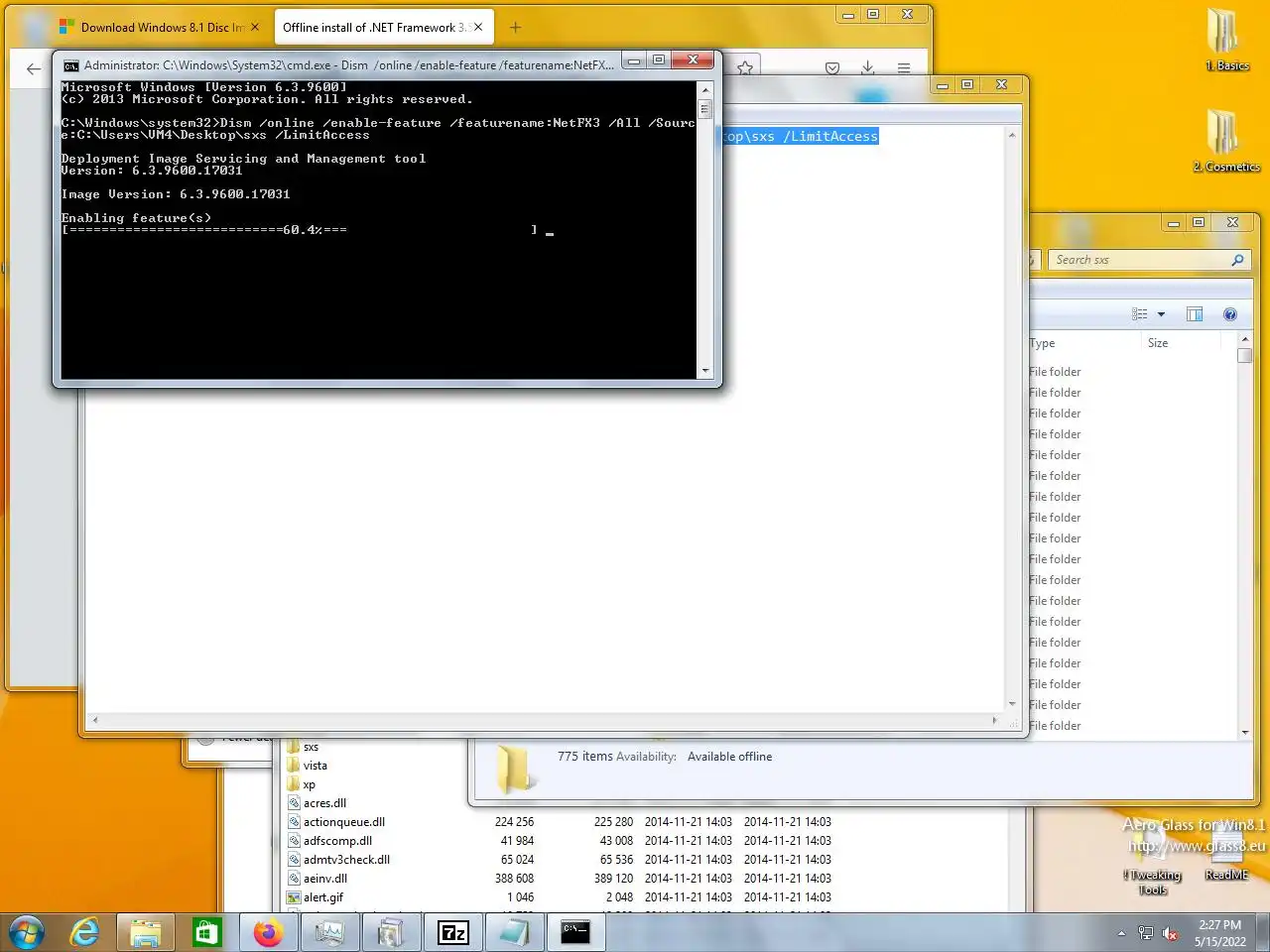Screen dimensions: 1270x952
Task: Open the 1. Basics desktop folder
Action: click(x=1226, y=39)
